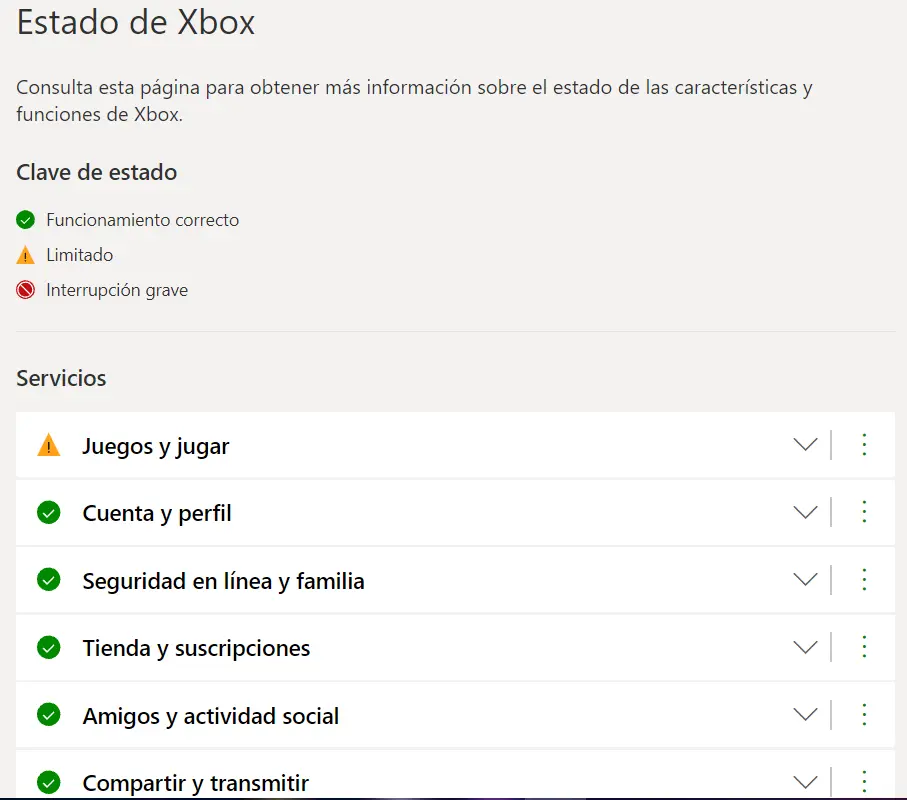This screenshot has width=907, height=800.
Task: Click the green check icon beside Cuenta y perfil
Action: click(x=49, y=513)
